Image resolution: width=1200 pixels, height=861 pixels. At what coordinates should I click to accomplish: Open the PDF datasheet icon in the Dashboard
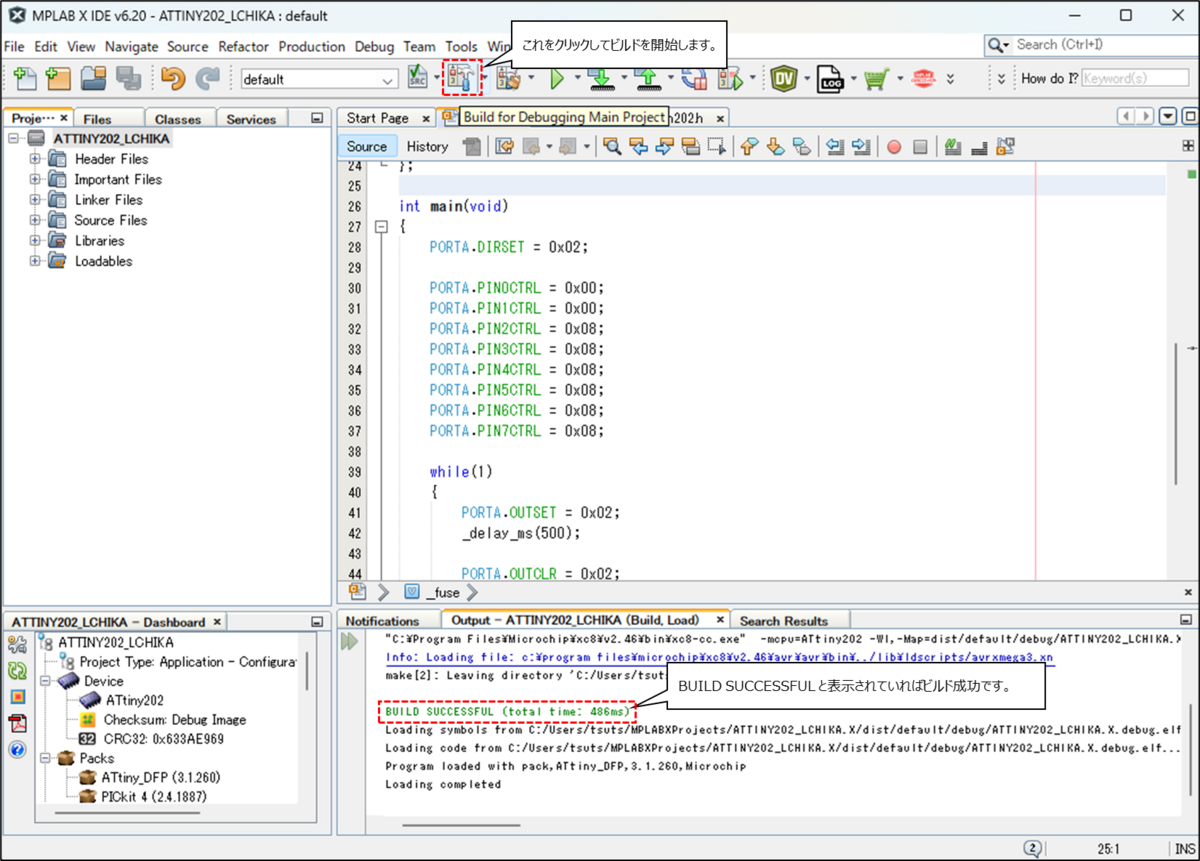coord(18,723)
